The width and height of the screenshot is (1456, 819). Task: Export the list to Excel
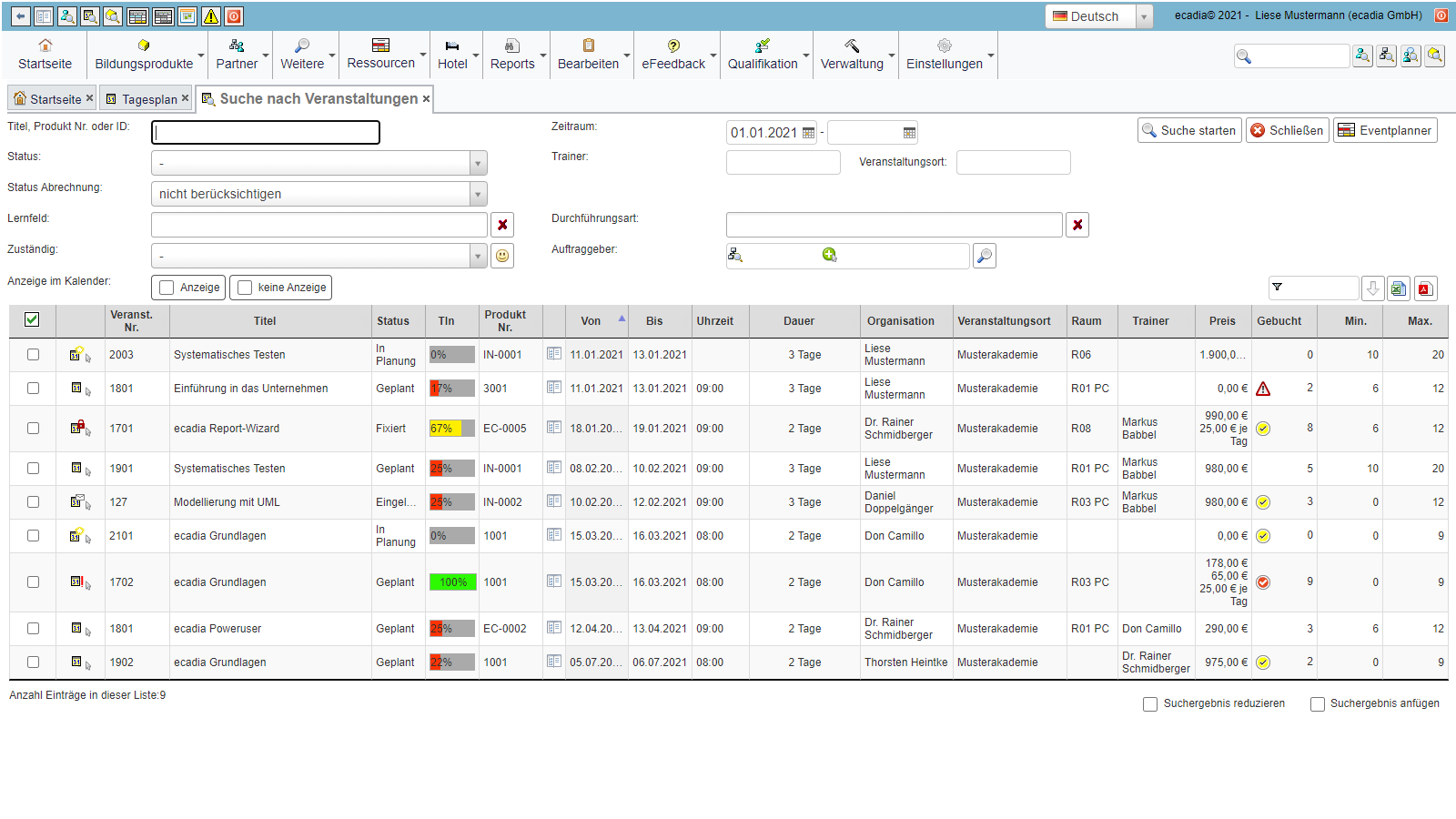1399,288
